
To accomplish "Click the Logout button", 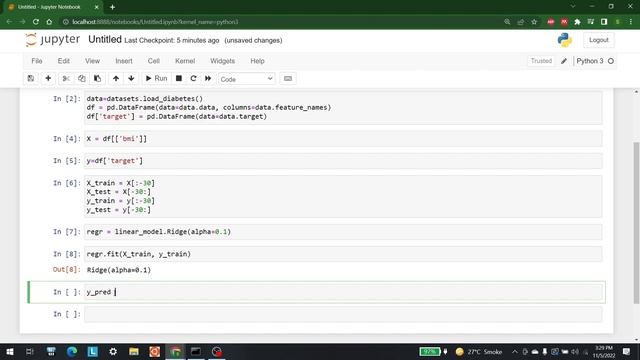I will click(x=599, y=40).
